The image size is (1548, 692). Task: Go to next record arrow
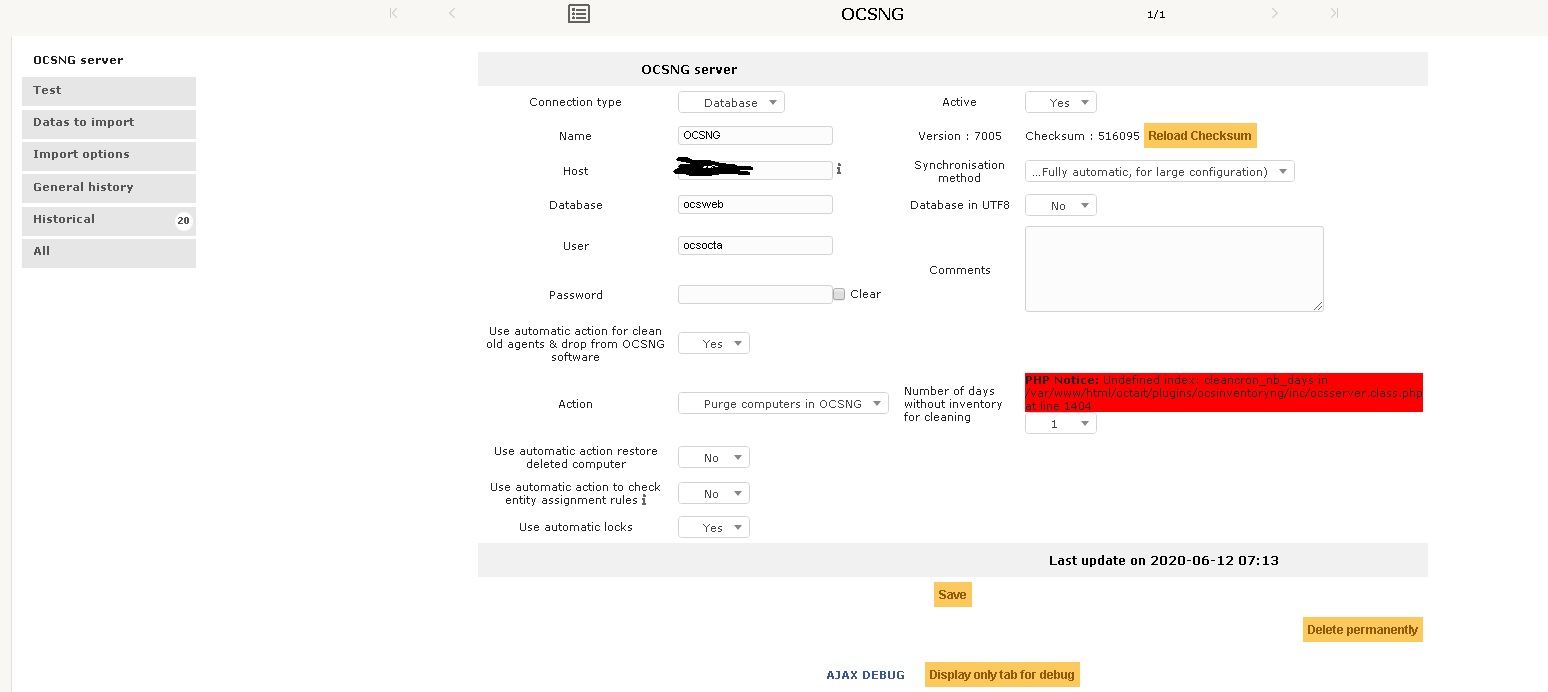click(x=1275, y=14)
